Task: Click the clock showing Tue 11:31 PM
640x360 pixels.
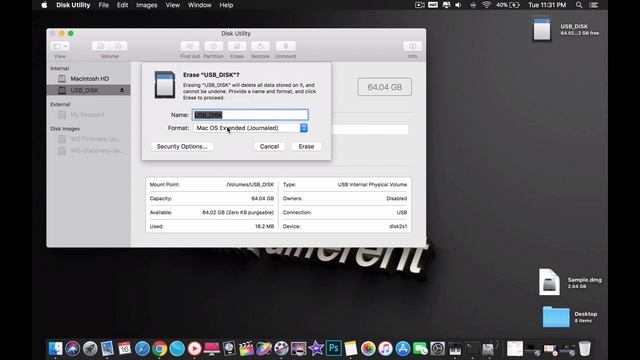Action: point(547,5)
